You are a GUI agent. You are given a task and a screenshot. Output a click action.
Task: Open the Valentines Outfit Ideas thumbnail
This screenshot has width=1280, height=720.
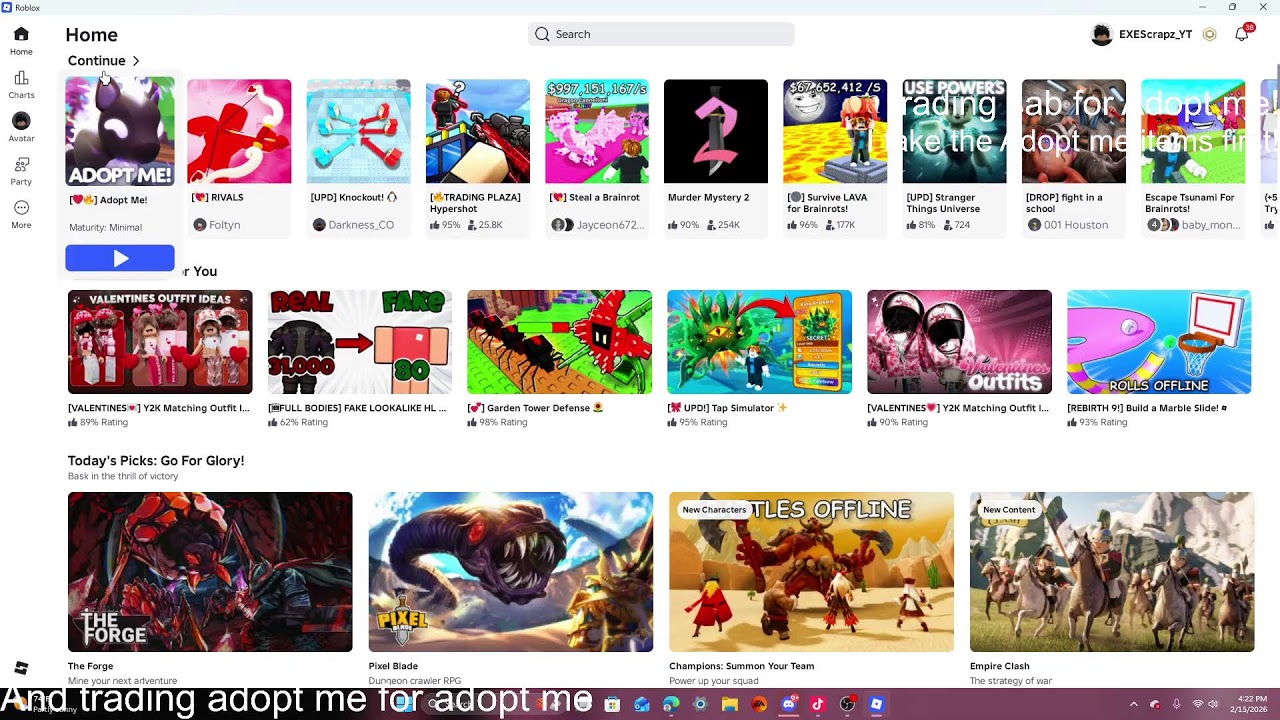(x=160, y=342)
